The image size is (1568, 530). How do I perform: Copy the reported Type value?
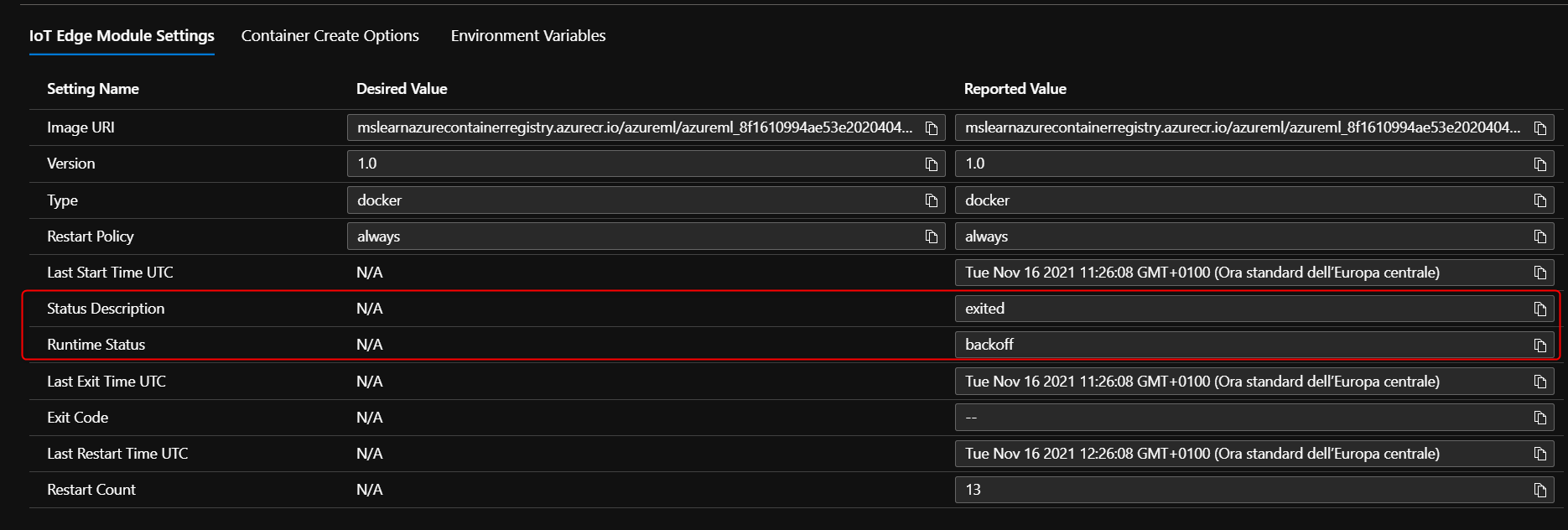point(1540,200)
